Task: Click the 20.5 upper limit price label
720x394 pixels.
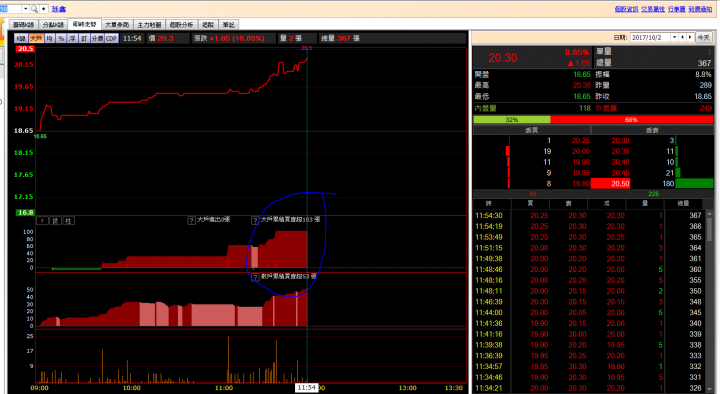Action: tap(25, 49)
